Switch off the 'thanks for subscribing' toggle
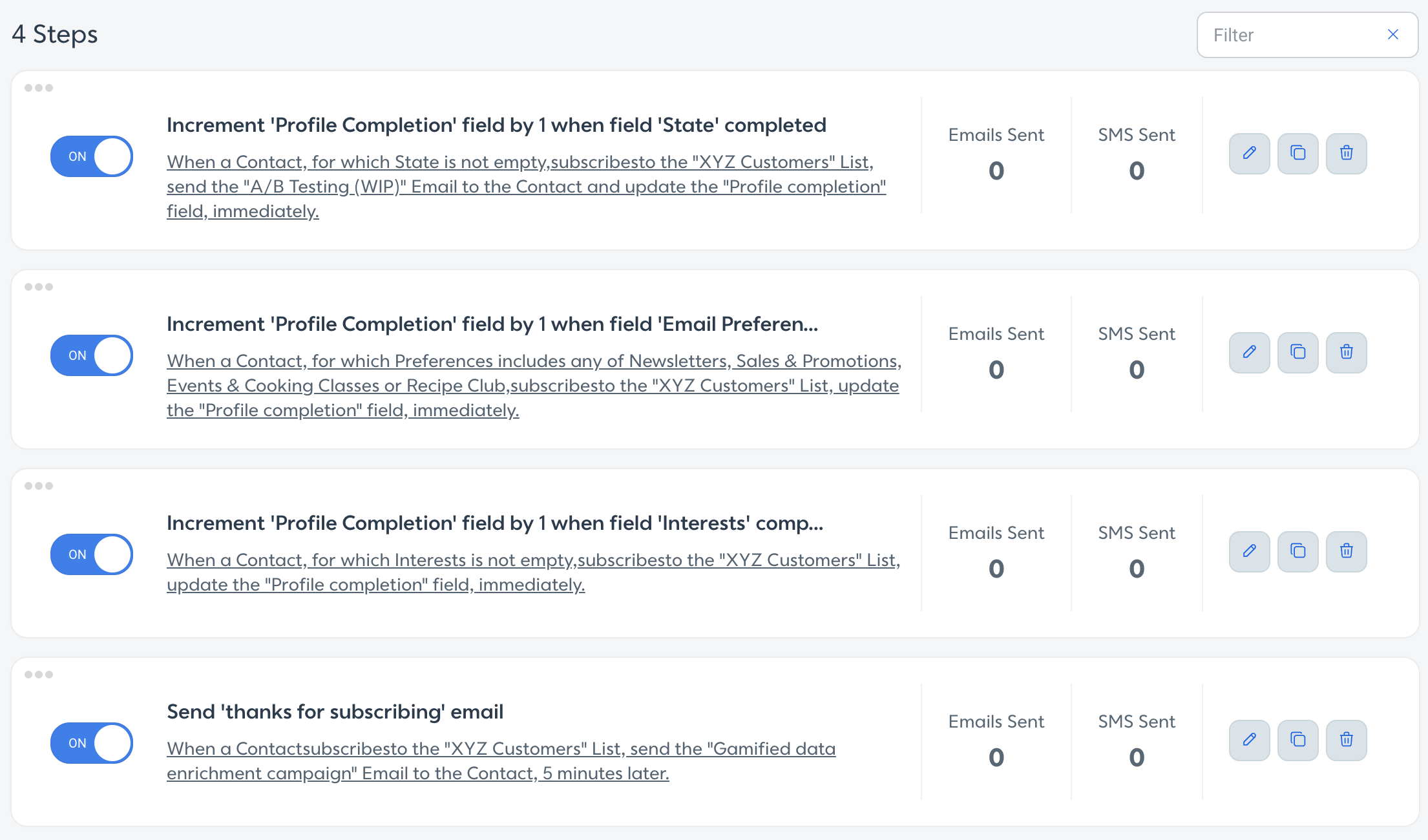The image size is (1428, 840). 92,743
